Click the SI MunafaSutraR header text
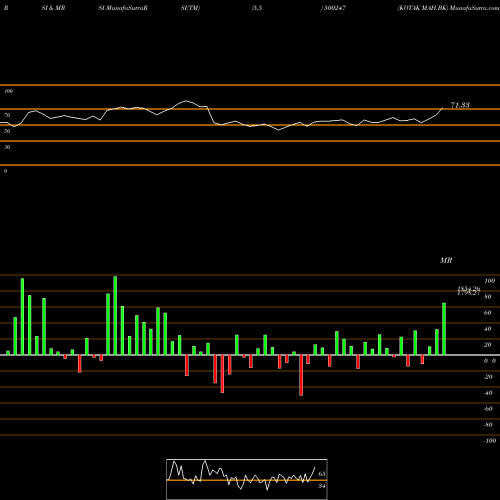Image resolution: width=500 pixels, height=500 pixels. pyautogui.click(x=123, y=8)
